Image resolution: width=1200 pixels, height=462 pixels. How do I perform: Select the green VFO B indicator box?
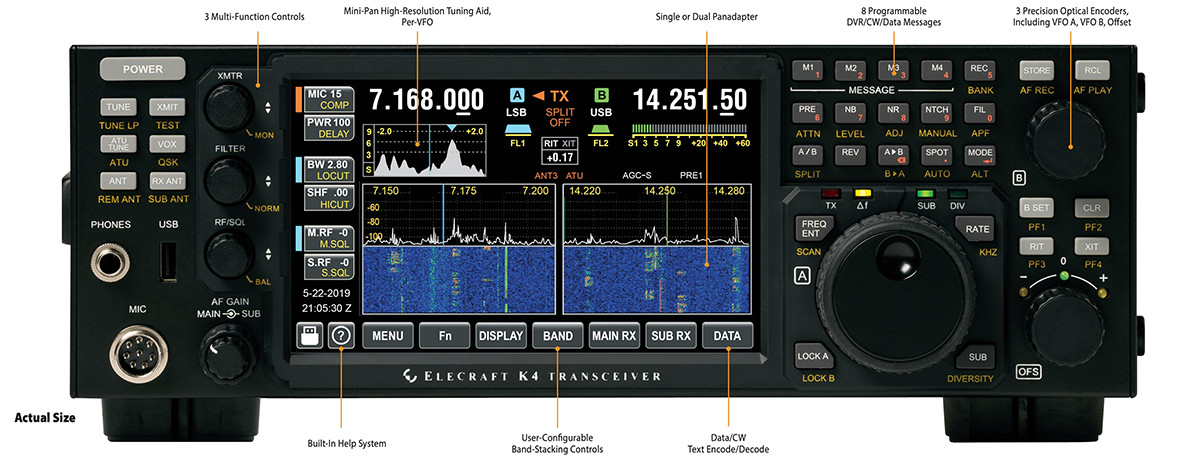pos(601,96)
